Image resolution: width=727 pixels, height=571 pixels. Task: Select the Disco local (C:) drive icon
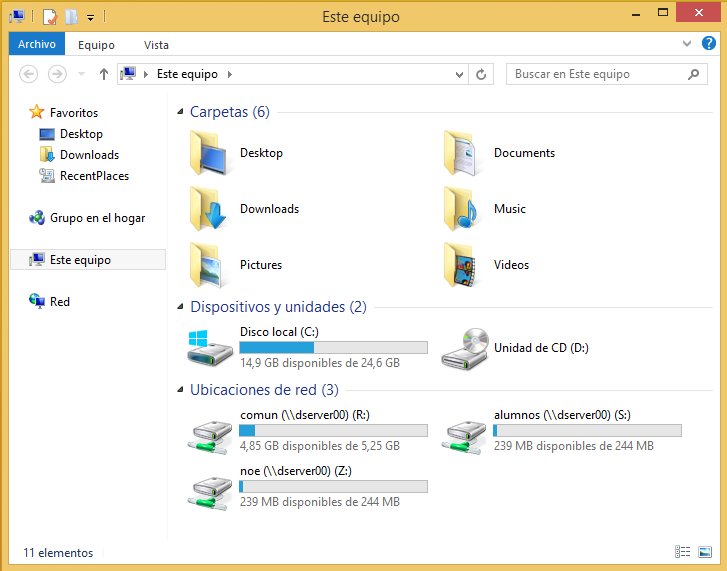(210, 348)
